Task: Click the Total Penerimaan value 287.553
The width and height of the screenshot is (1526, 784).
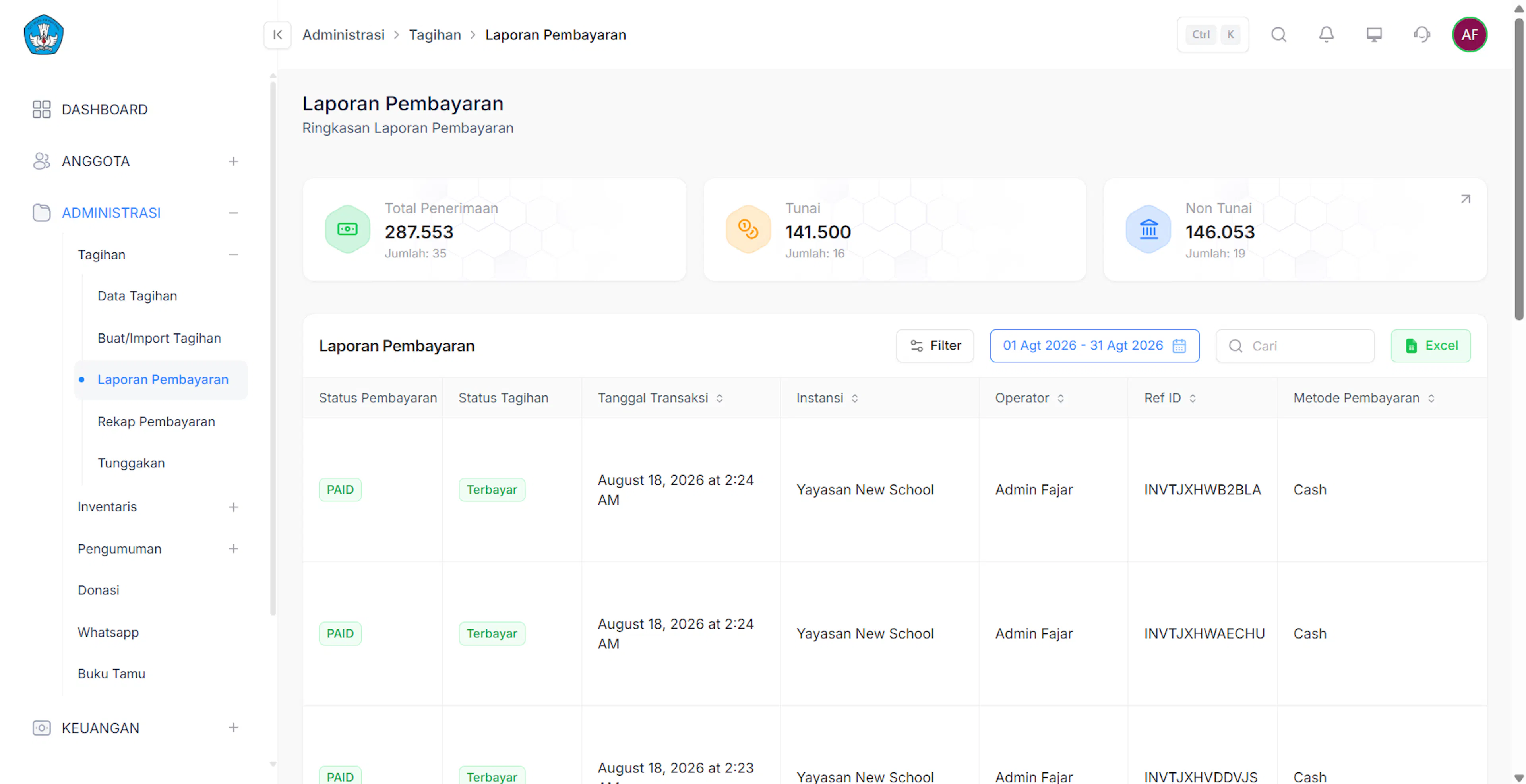Action: [419, 232]
